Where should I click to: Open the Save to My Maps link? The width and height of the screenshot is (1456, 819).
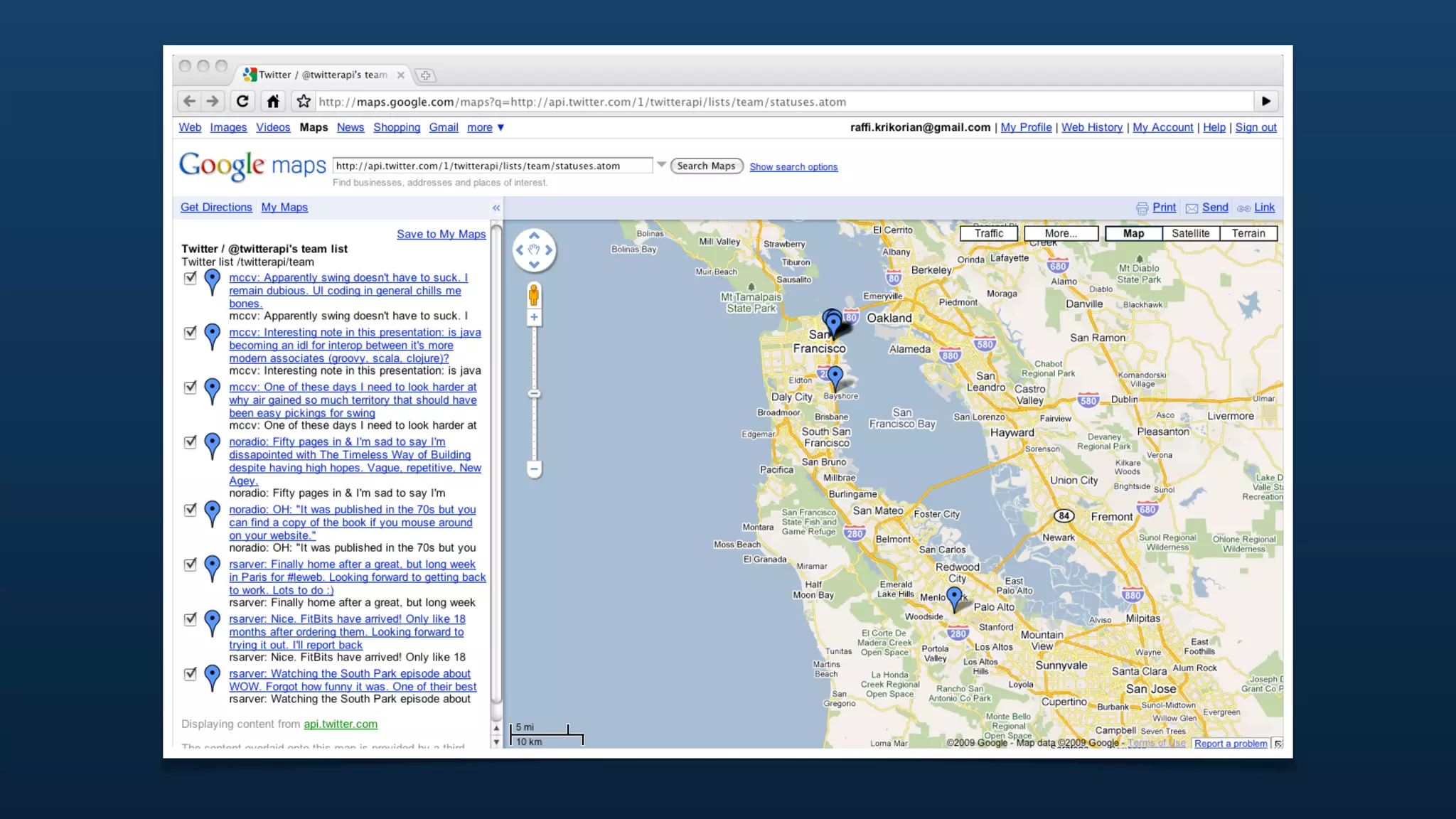click(441, 234)
